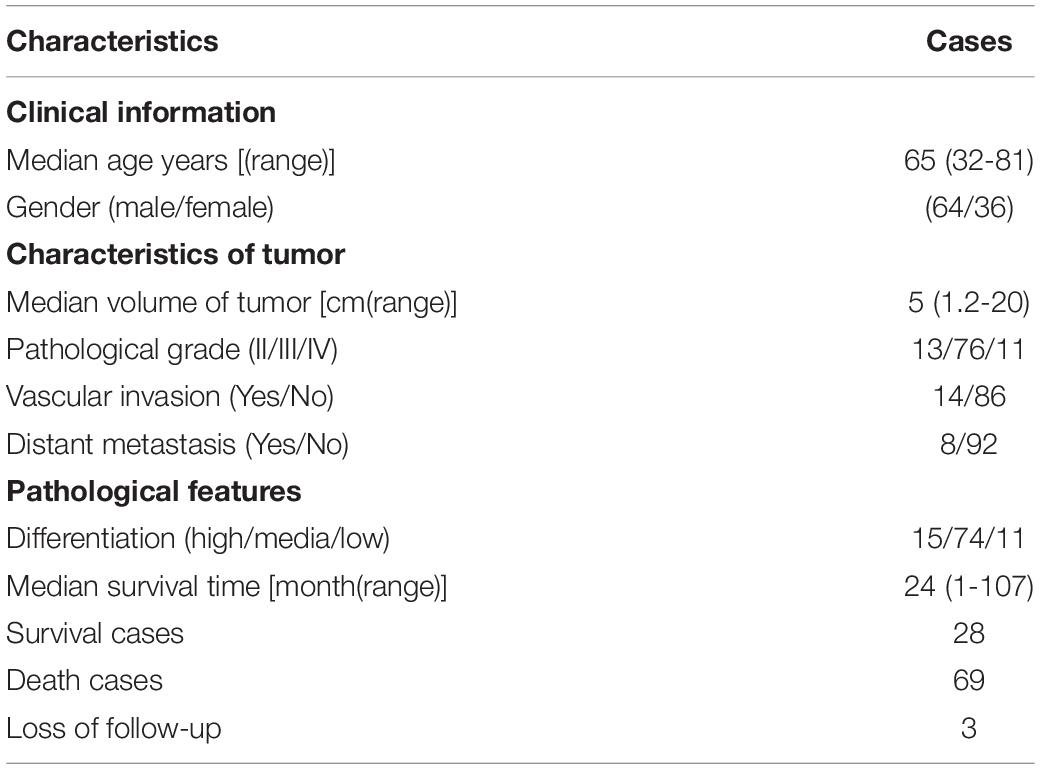The width and height of the screenshot is (1040, 769).
Task: Click the Cases column header
Action: [968, 42]
